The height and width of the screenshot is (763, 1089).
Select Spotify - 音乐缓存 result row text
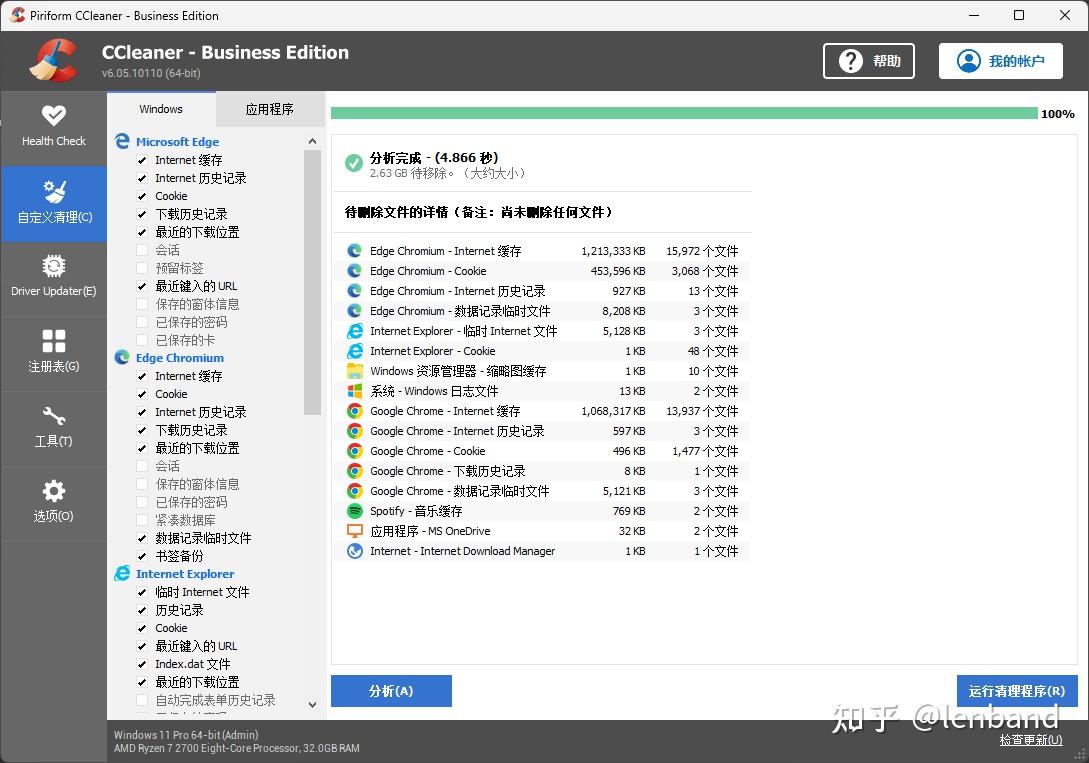coord(416,511)
